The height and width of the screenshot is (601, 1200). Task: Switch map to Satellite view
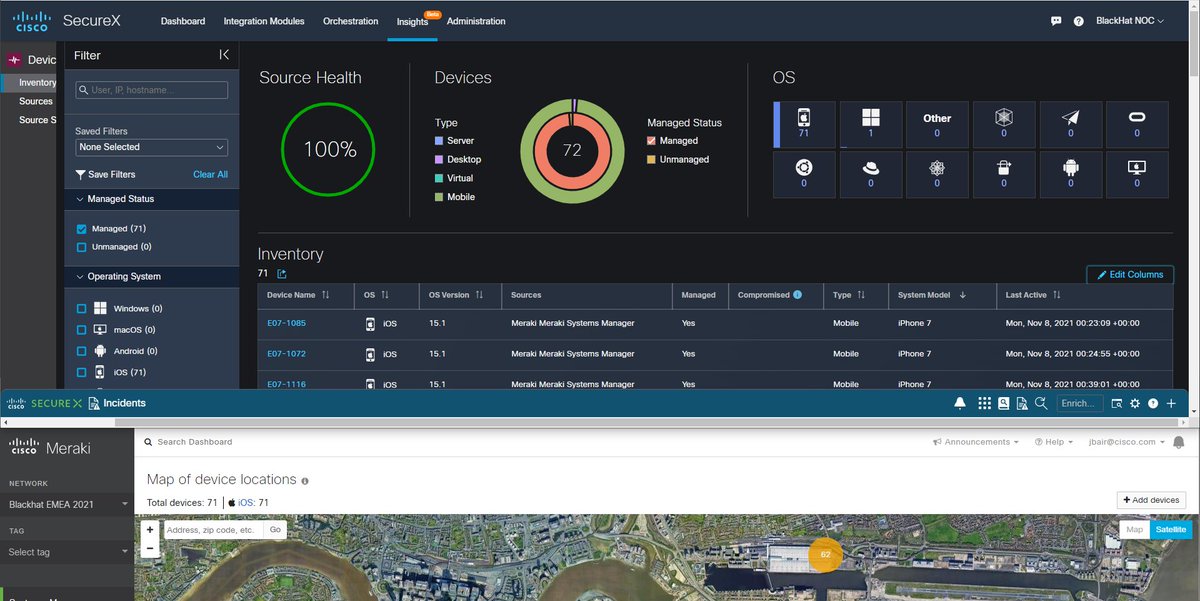(x=1171, y=530)
